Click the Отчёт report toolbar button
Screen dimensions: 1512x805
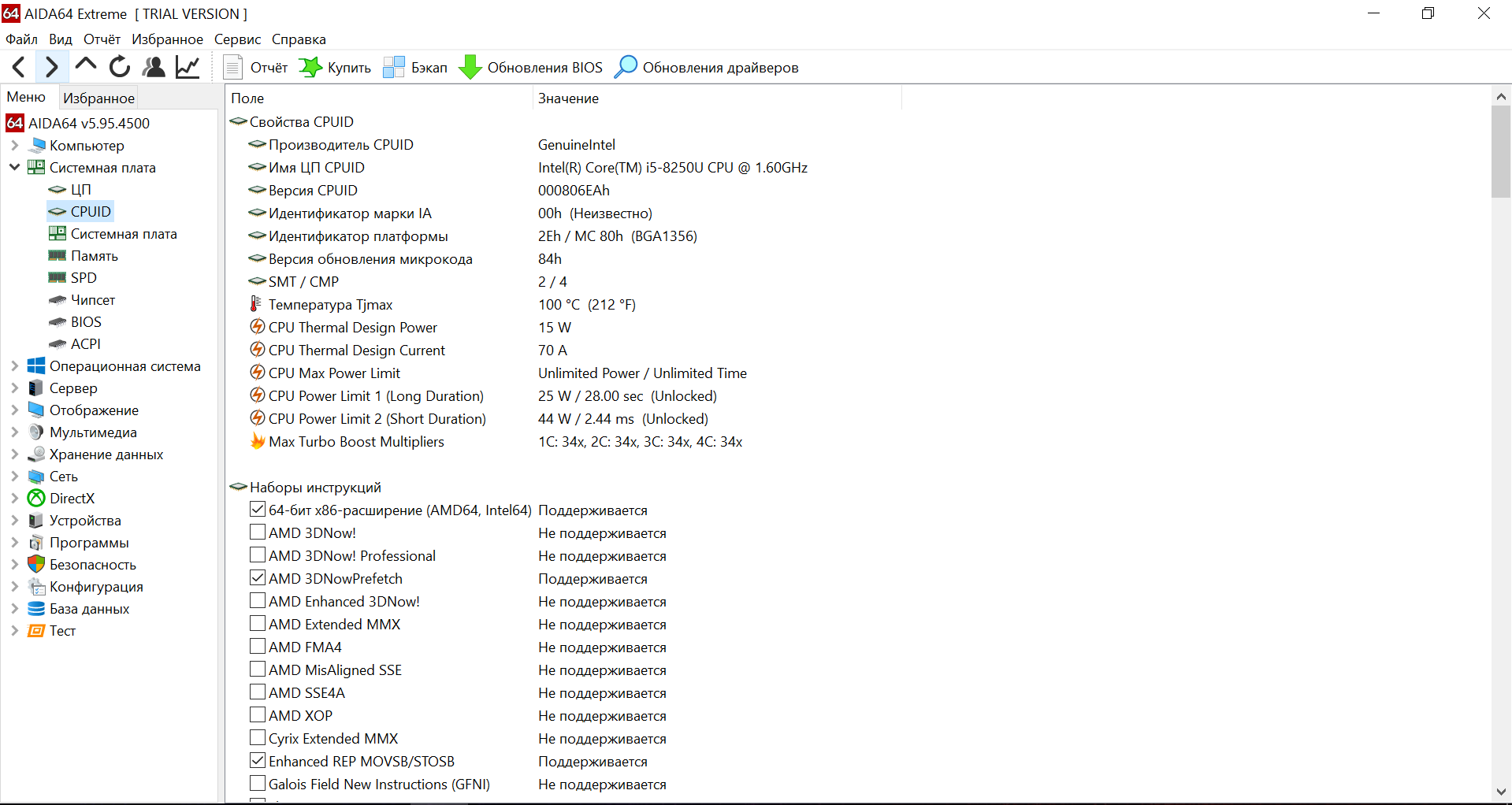255,68
